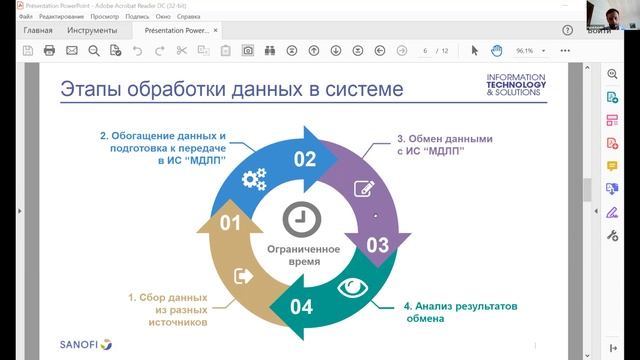This screenshot has width=640, height=360.
Task: Show next page down-arrow icon
Action: click(x=336, y=51)
